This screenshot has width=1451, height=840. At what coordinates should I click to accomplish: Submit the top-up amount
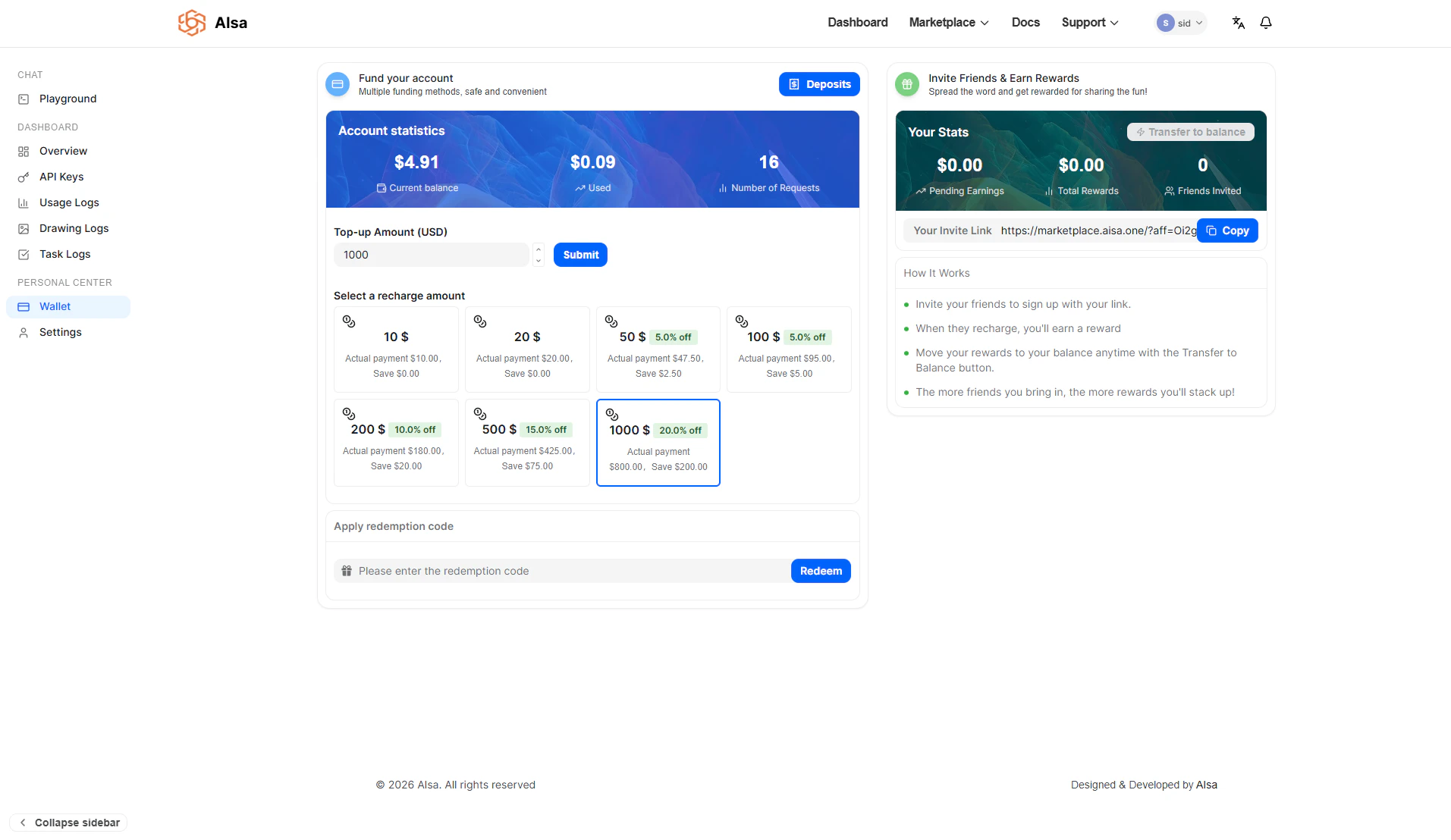(579, 255)
